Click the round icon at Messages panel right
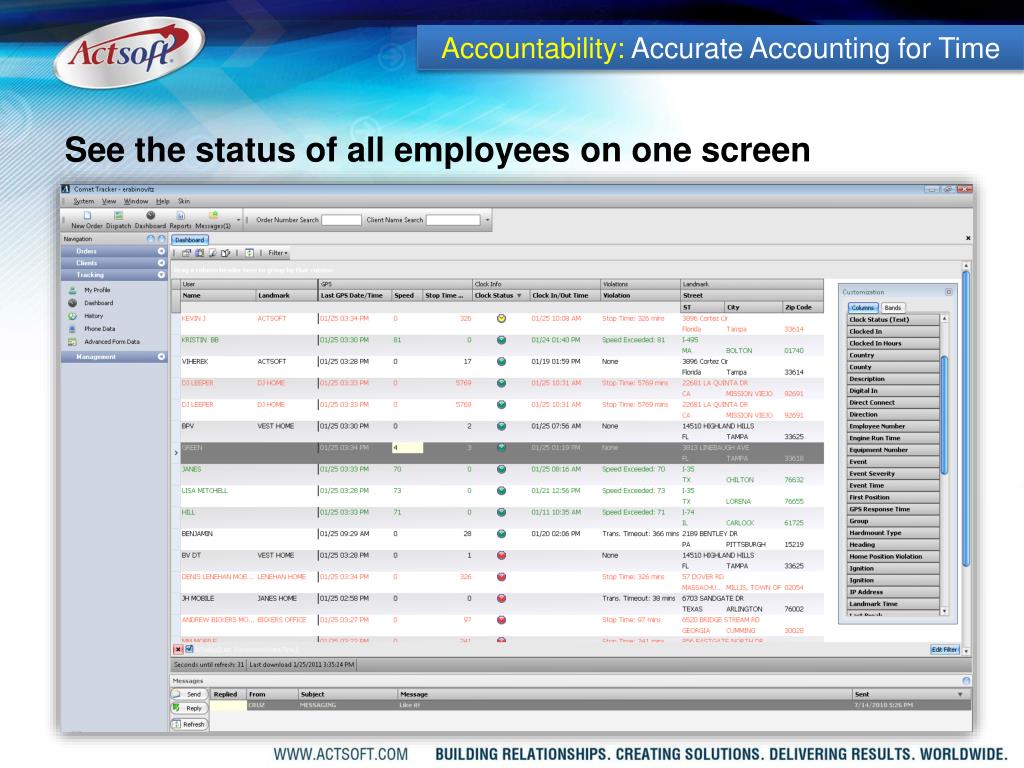1024x768 pixels. point(966,680)
